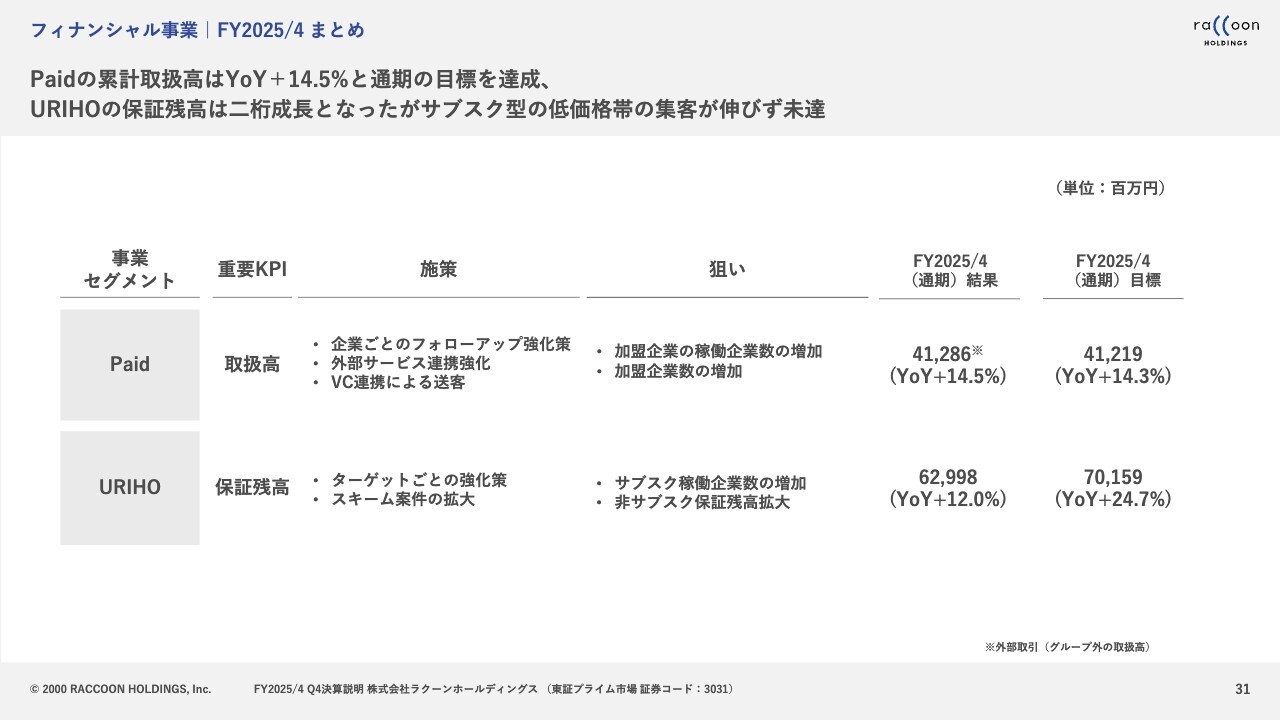
Task: Click the '重要KPI' column header
Action: point(252,269)
